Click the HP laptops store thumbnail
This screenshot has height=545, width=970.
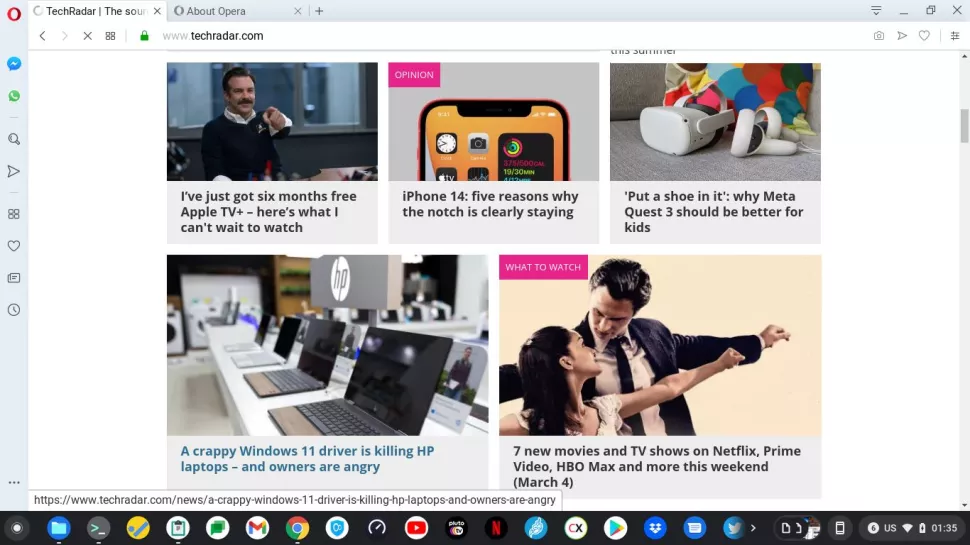click(327, 345)
